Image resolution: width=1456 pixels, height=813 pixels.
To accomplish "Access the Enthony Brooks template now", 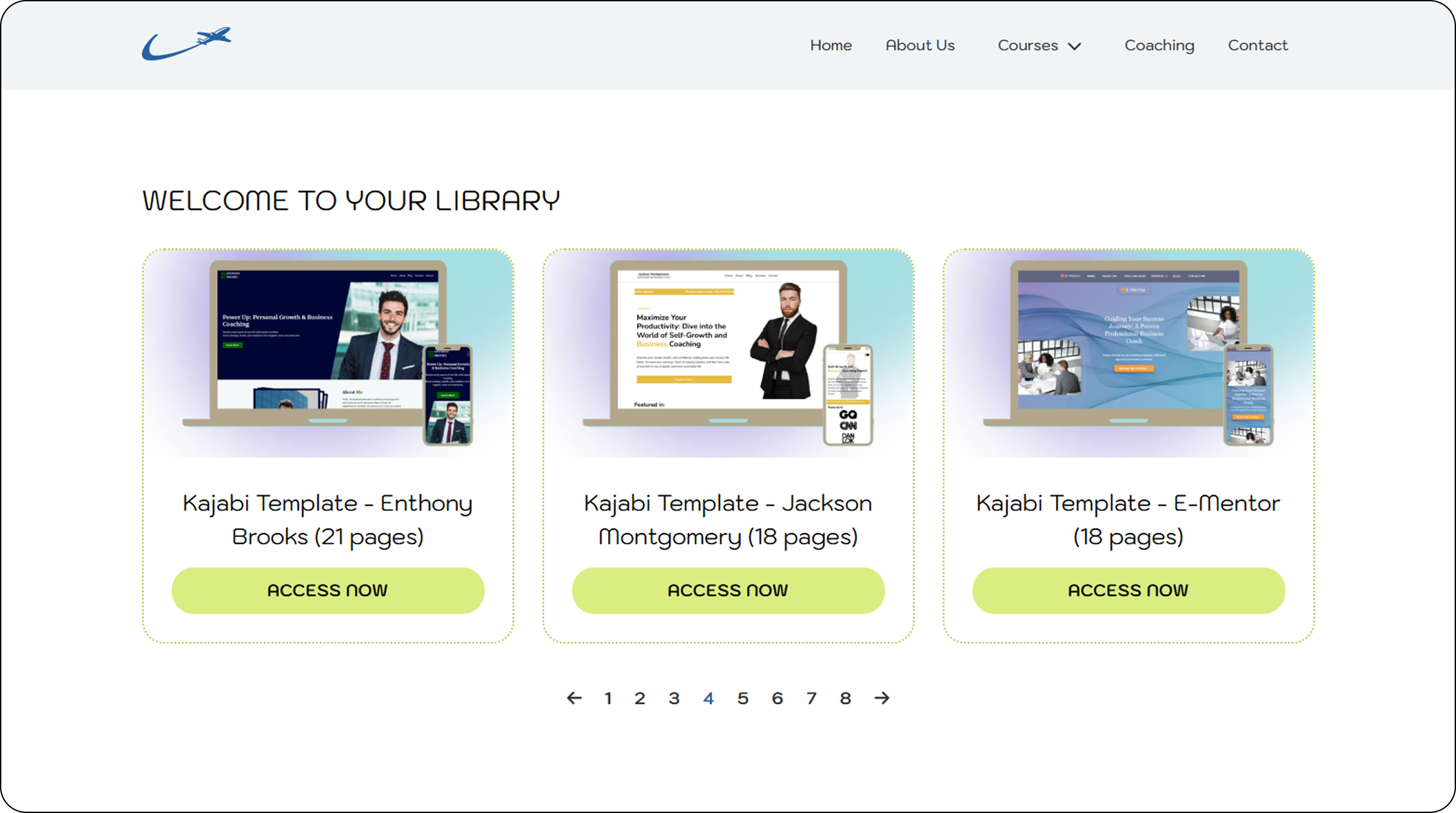I will click(328, 590).
